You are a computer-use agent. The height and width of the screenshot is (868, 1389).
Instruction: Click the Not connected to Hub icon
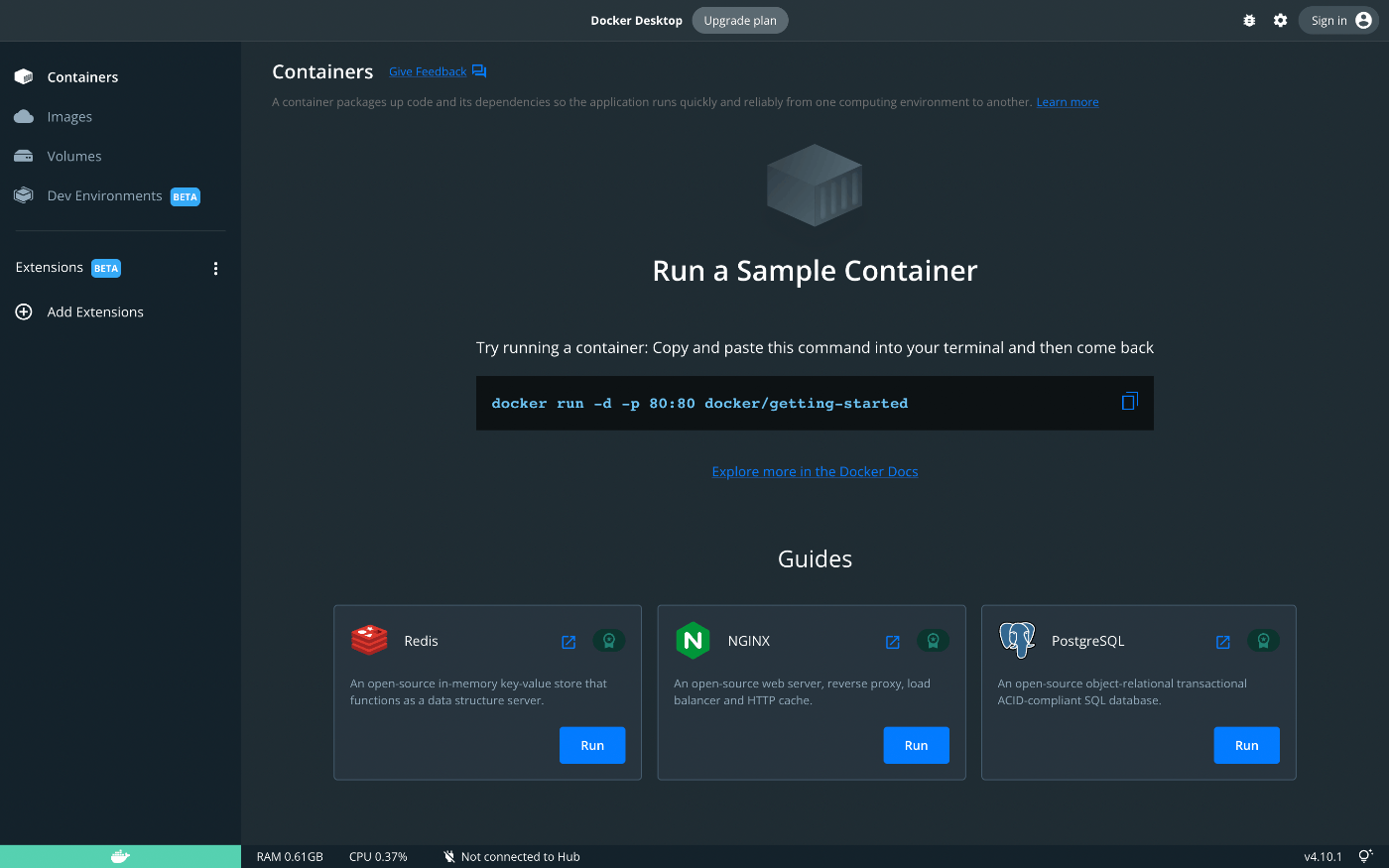click(449, 856)
